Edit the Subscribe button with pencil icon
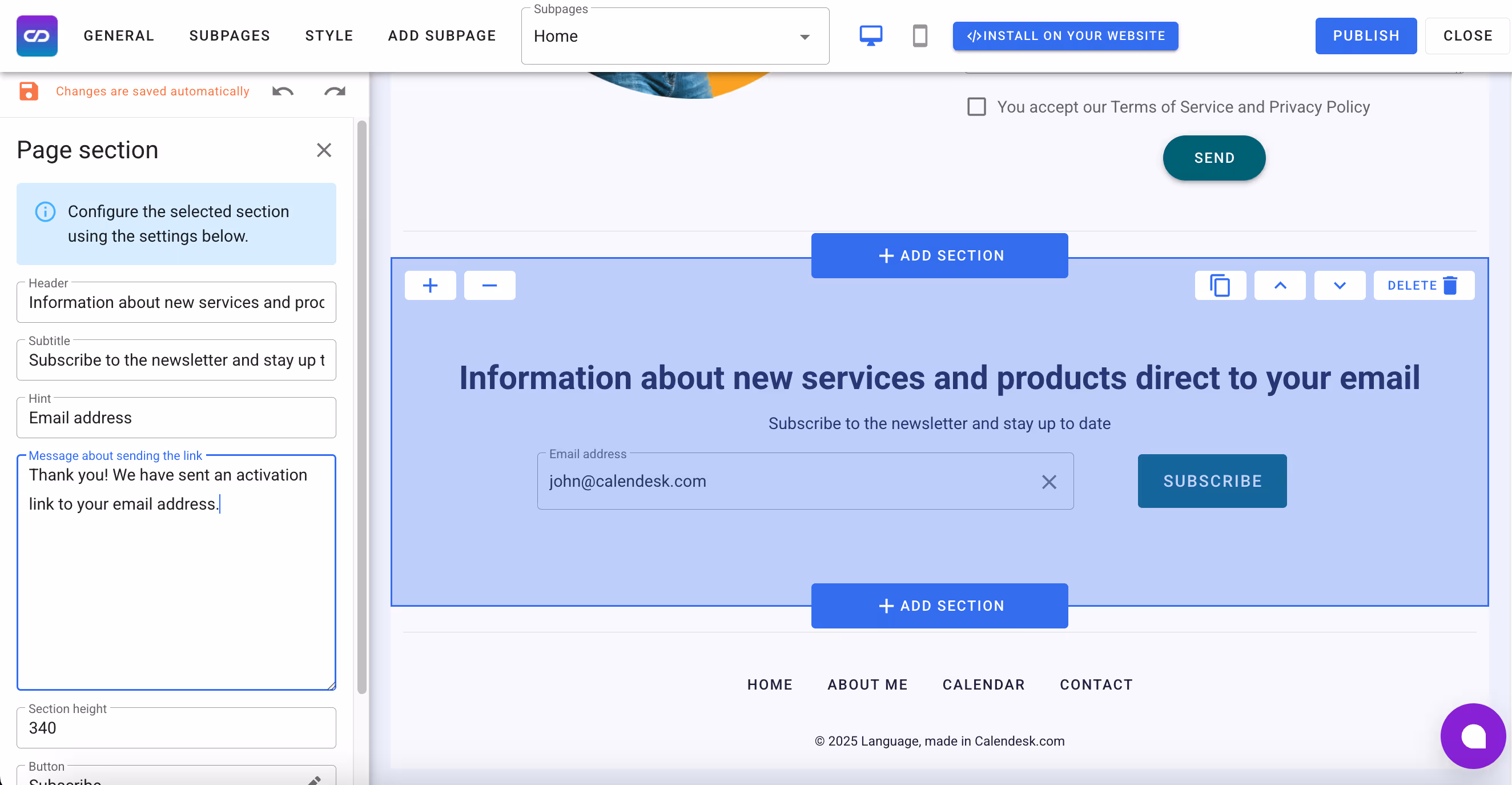The image size is (1512, 785). (316, 781)
